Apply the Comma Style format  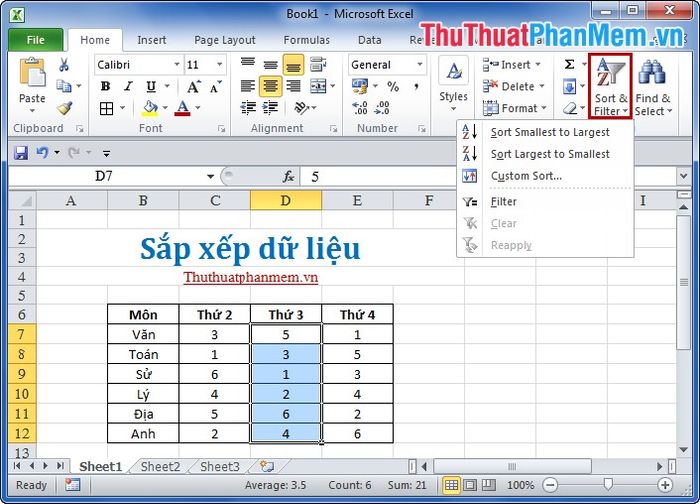tap(416, 86)
